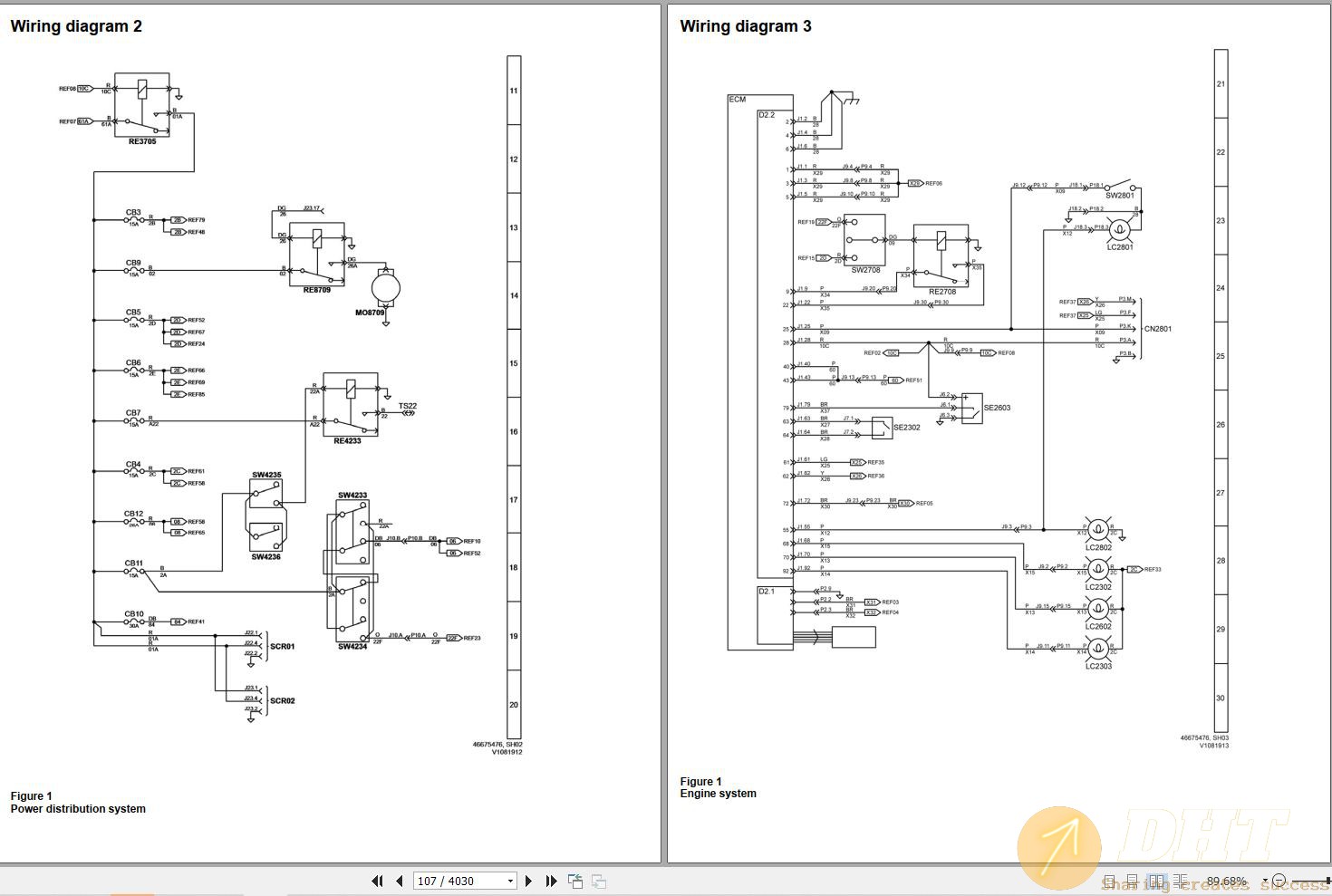Image resolution: width=1332 pixels, height=896 pixels.
Task: Open the zoom level dropdown arrow
Action: click(1265, 881)
